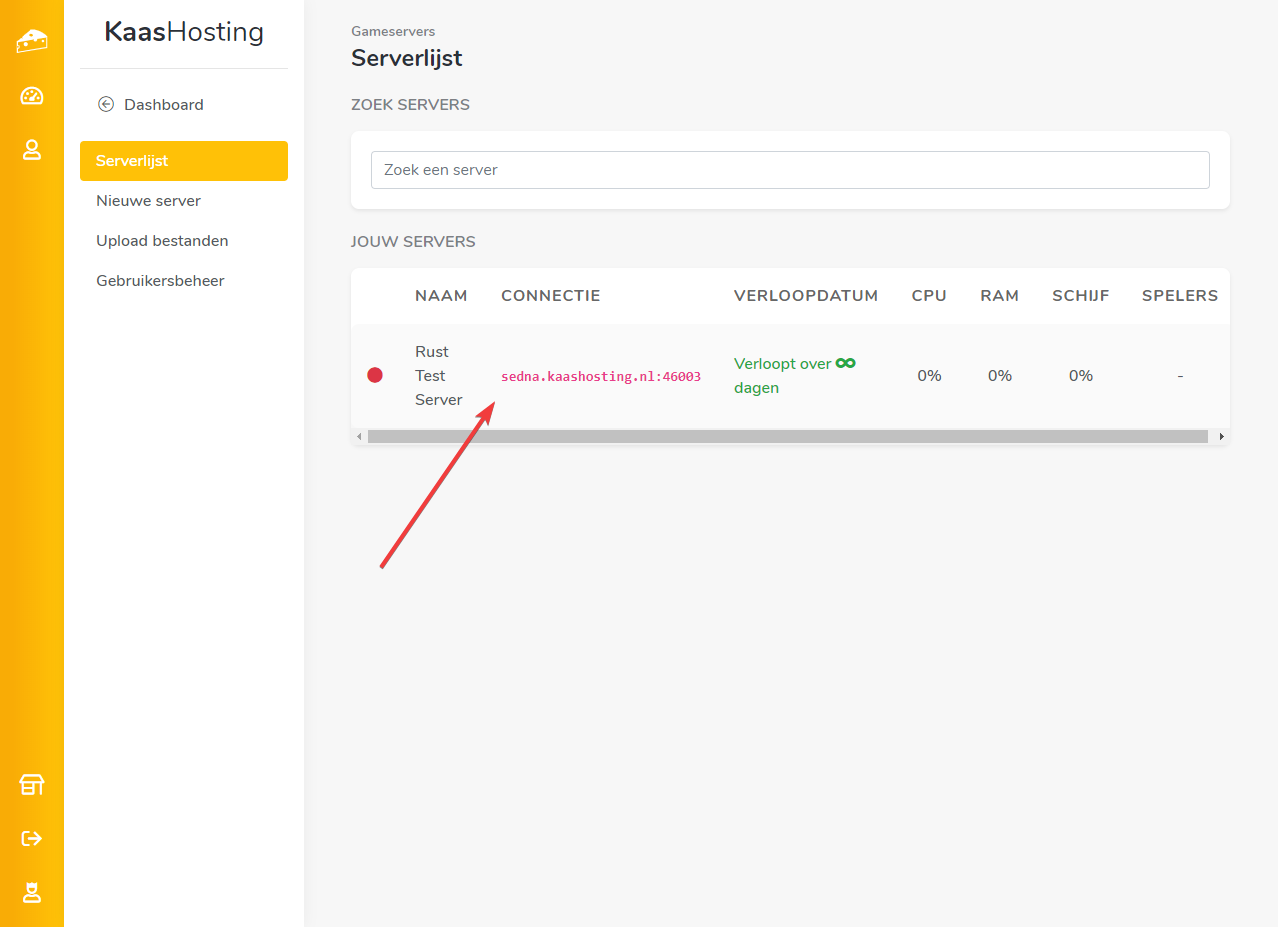Click the cheese logo icon

click(32, 41)
